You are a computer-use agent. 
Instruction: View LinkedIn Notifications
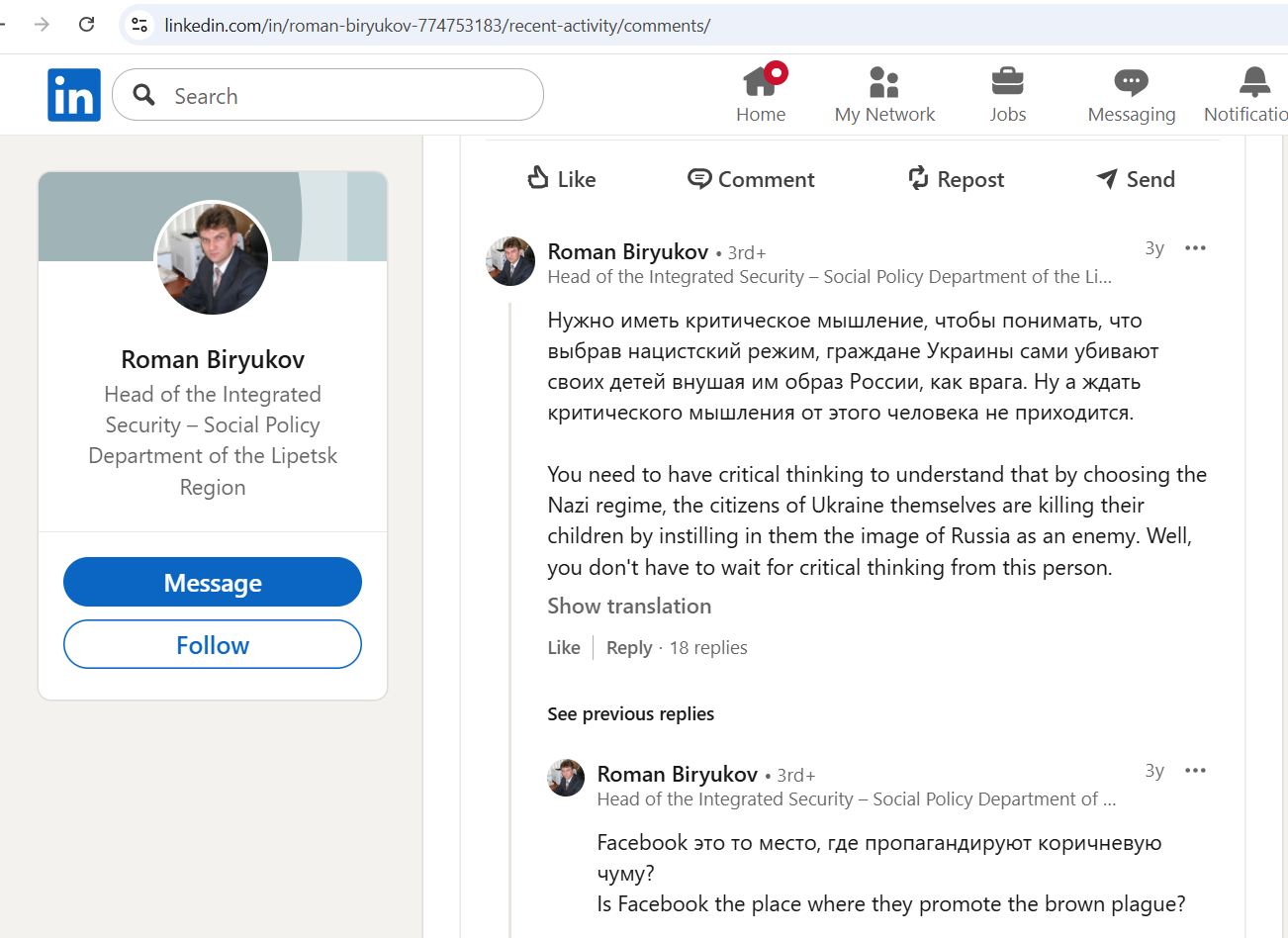point(1251,94)
